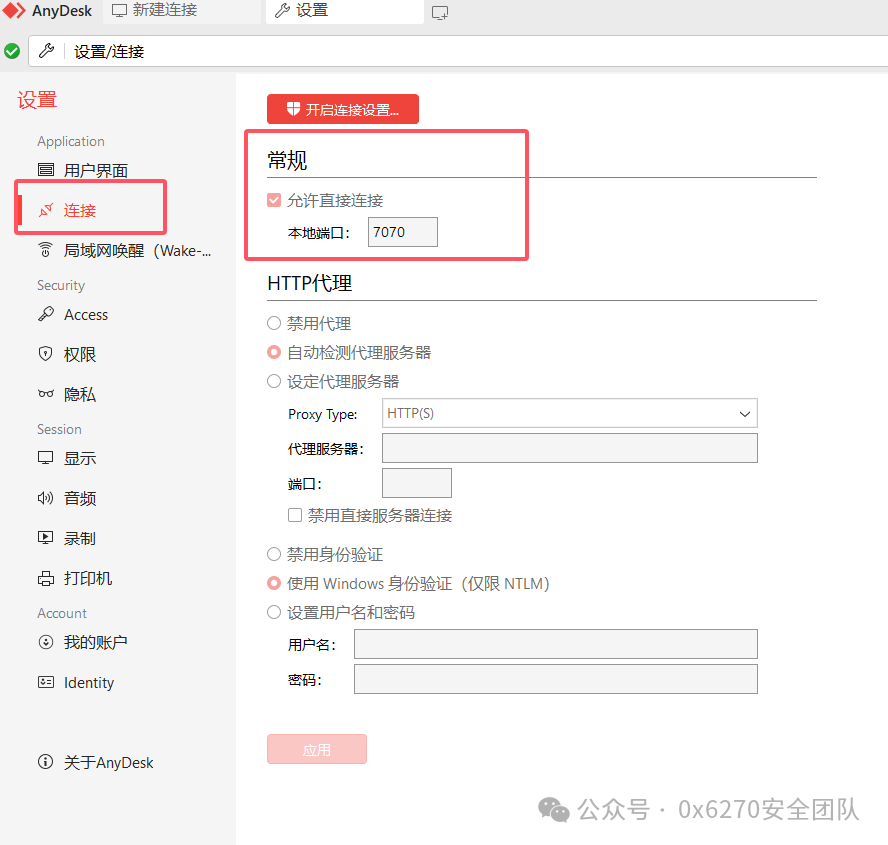Click the Wake-on-LAN sidebar icon
Screen dimensions: 888x845
coord(46,250)
